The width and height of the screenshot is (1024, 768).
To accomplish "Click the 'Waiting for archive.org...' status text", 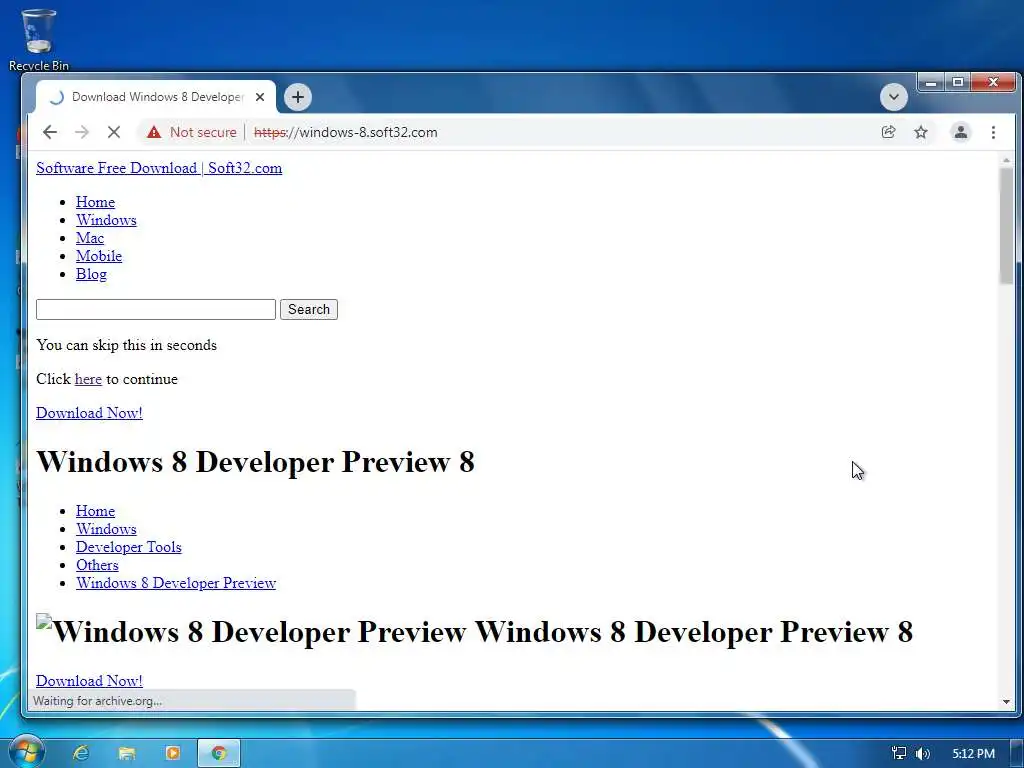I will pos(97,701).
